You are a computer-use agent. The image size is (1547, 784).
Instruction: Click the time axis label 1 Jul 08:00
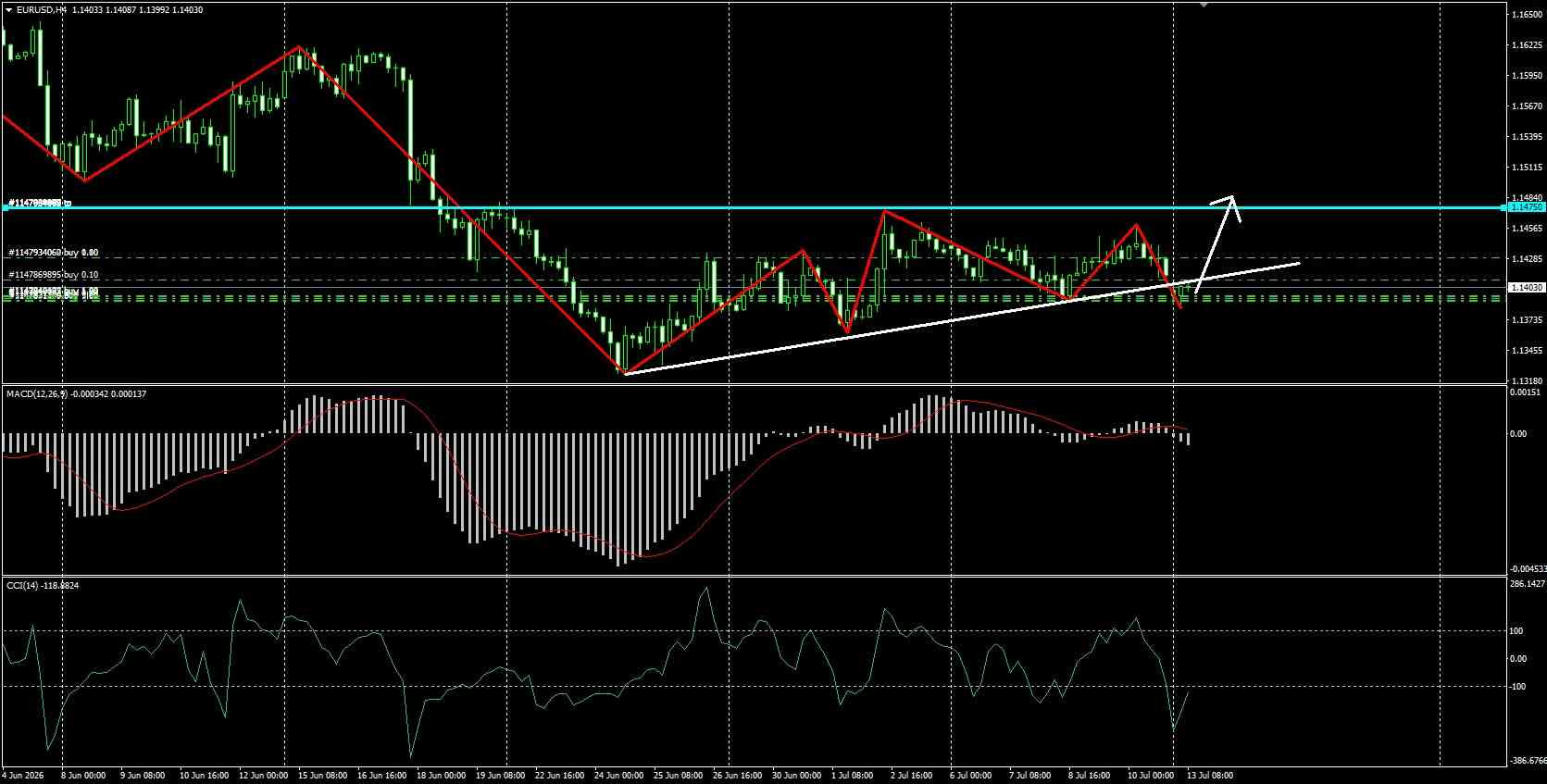pyautogui.click(x=853, y=776)
